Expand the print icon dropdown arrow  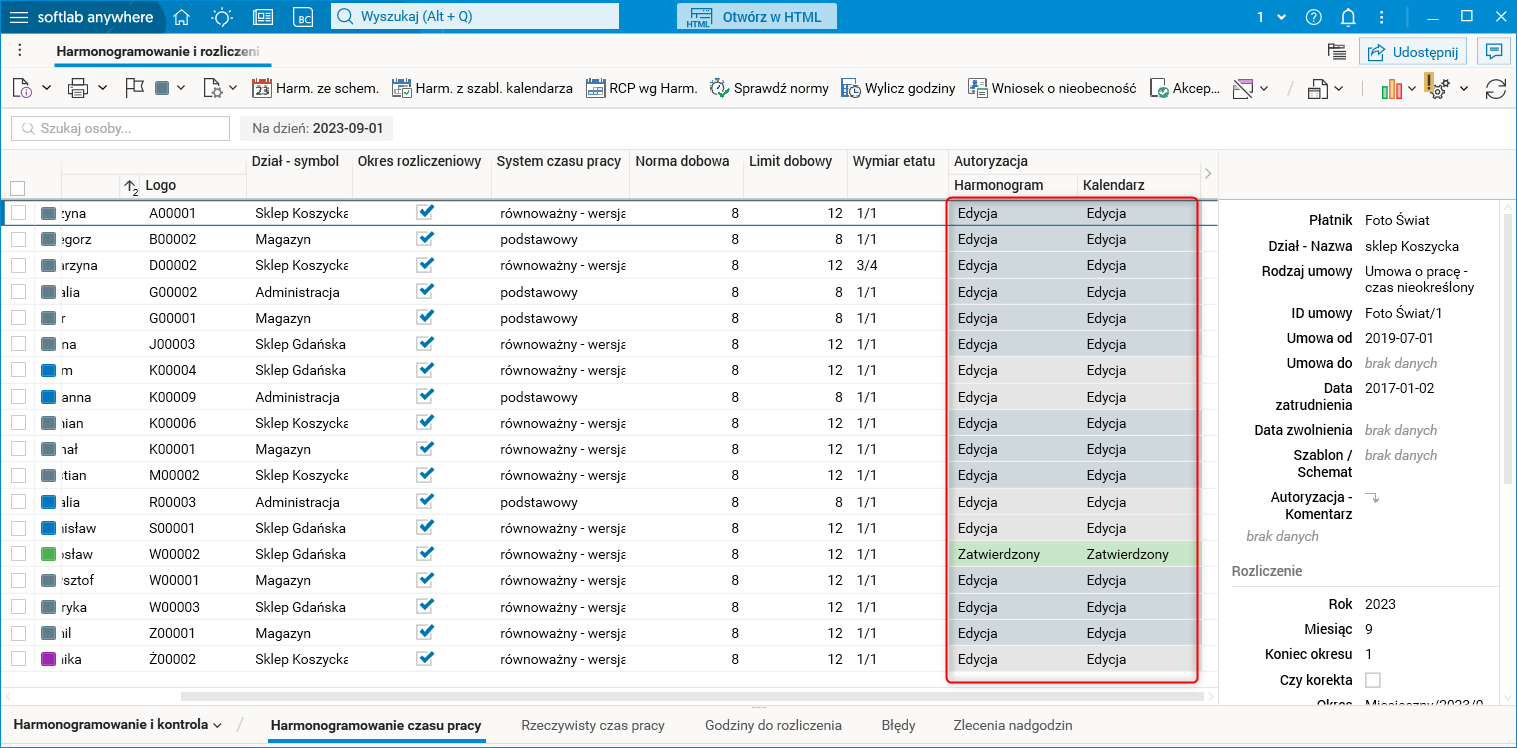103,89
